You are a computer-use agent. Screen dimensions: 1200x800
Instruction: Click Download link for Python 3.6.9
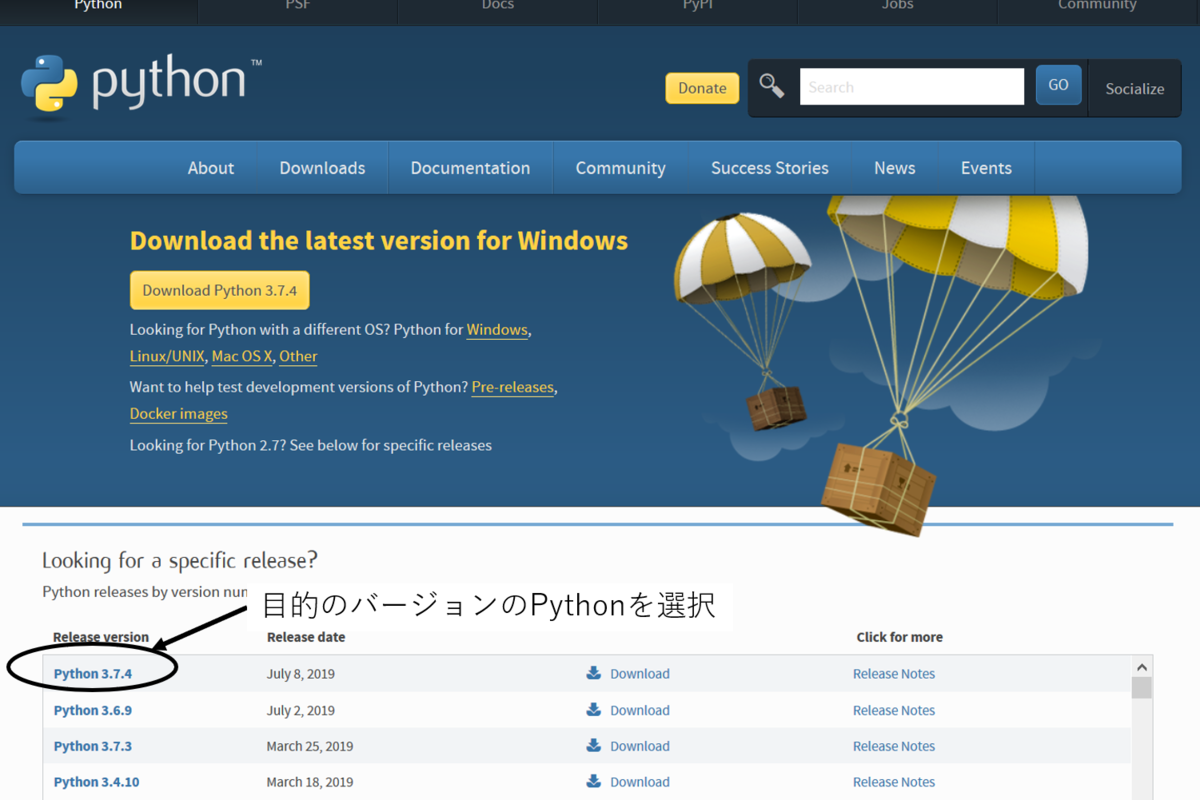(x=640, y=710)
